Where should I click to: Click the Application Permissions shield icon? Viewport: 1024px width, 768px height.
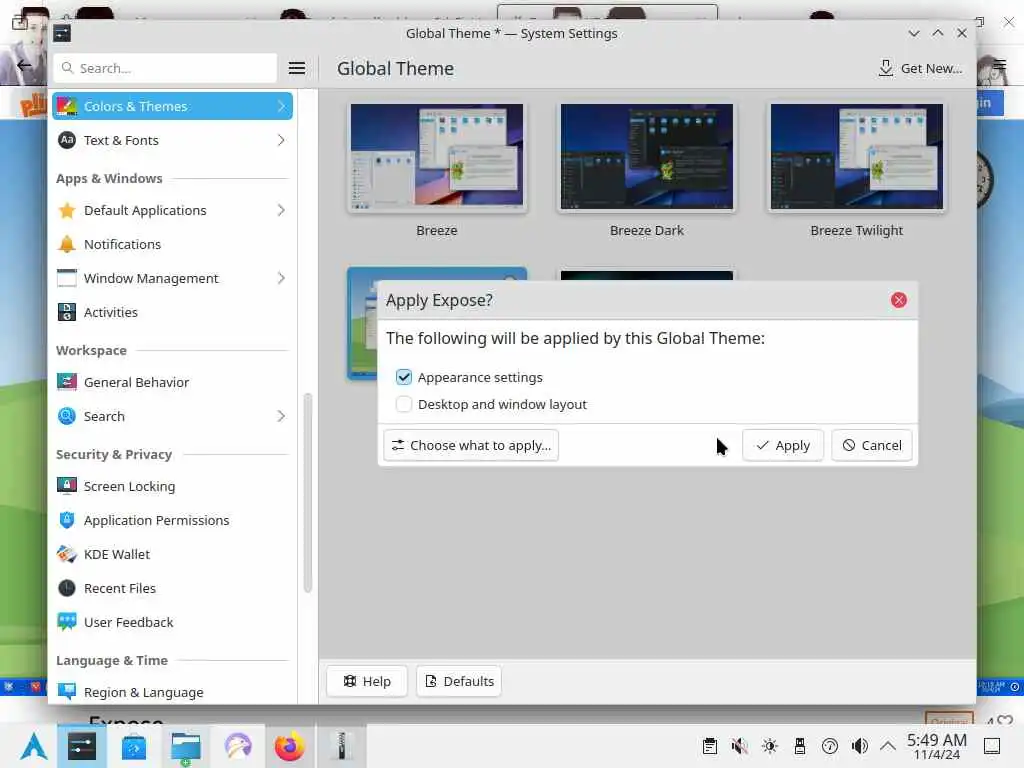pyautogui.click(x=67, y=520)
